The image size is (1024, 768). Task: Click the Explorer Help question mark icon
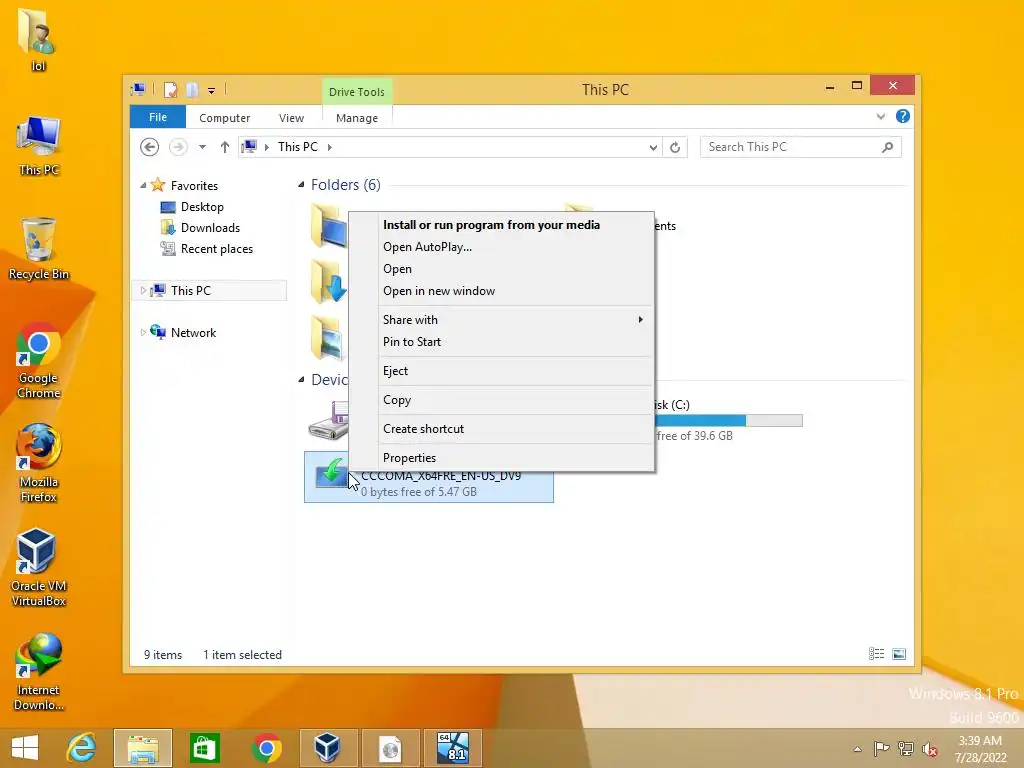click(903, 116)
